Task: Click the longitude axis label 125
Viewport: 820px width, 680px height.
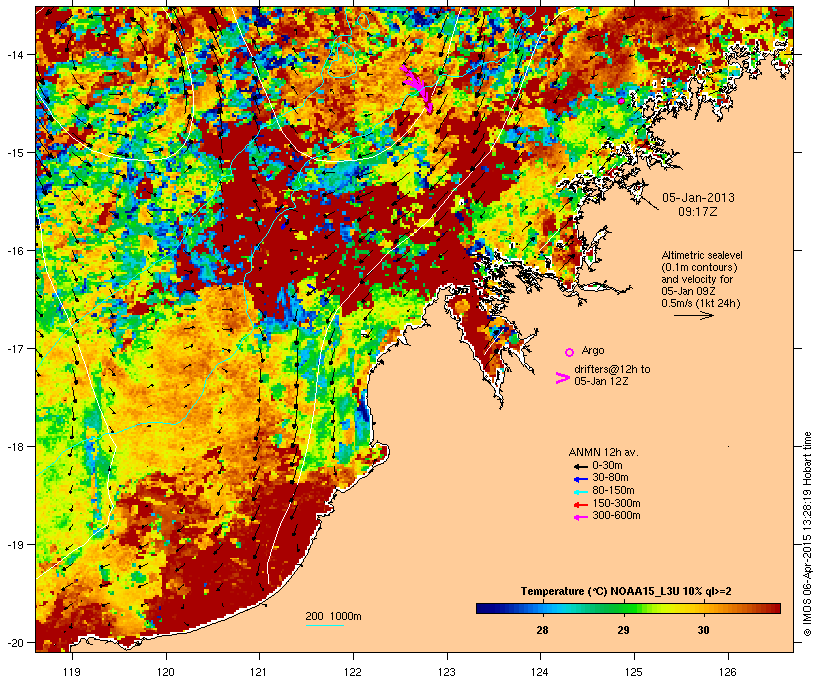Action: pos(634,672)
